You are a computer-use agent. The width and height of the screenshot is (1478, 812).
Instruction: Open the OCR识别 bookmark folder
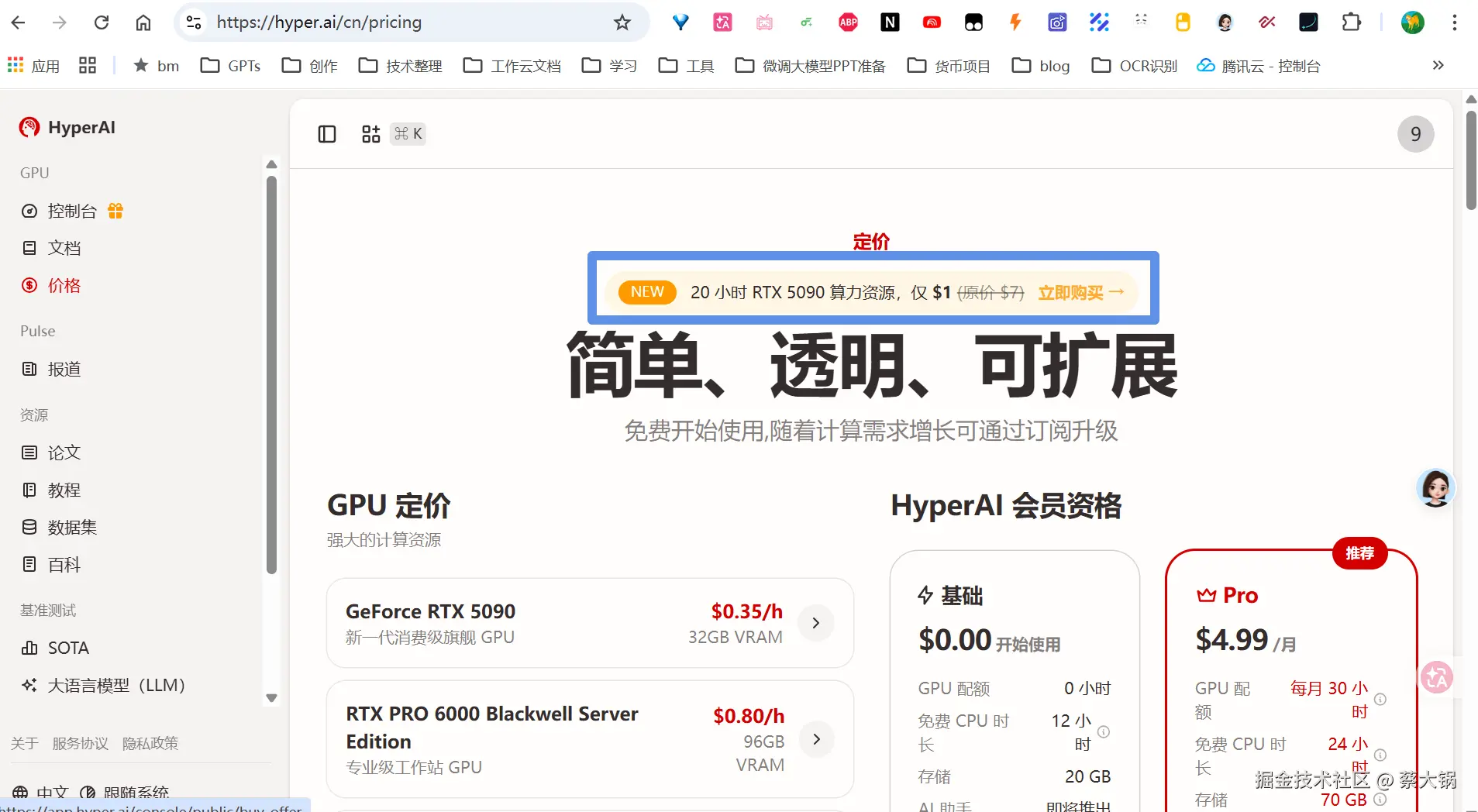(1134, 66)
